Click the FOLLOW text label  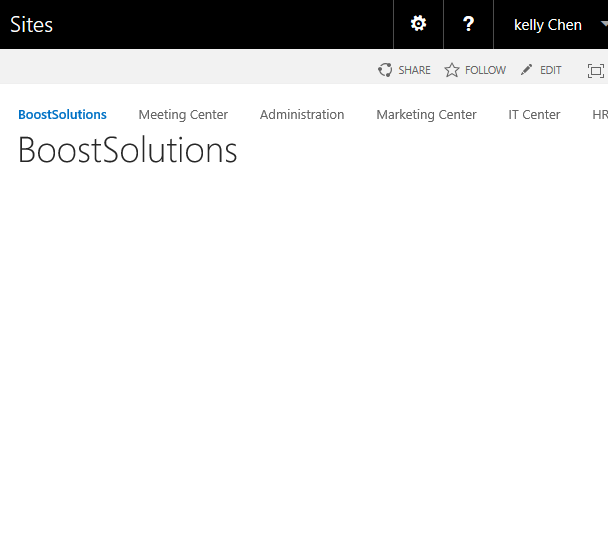pyautogui.click(x=485, y=70)
